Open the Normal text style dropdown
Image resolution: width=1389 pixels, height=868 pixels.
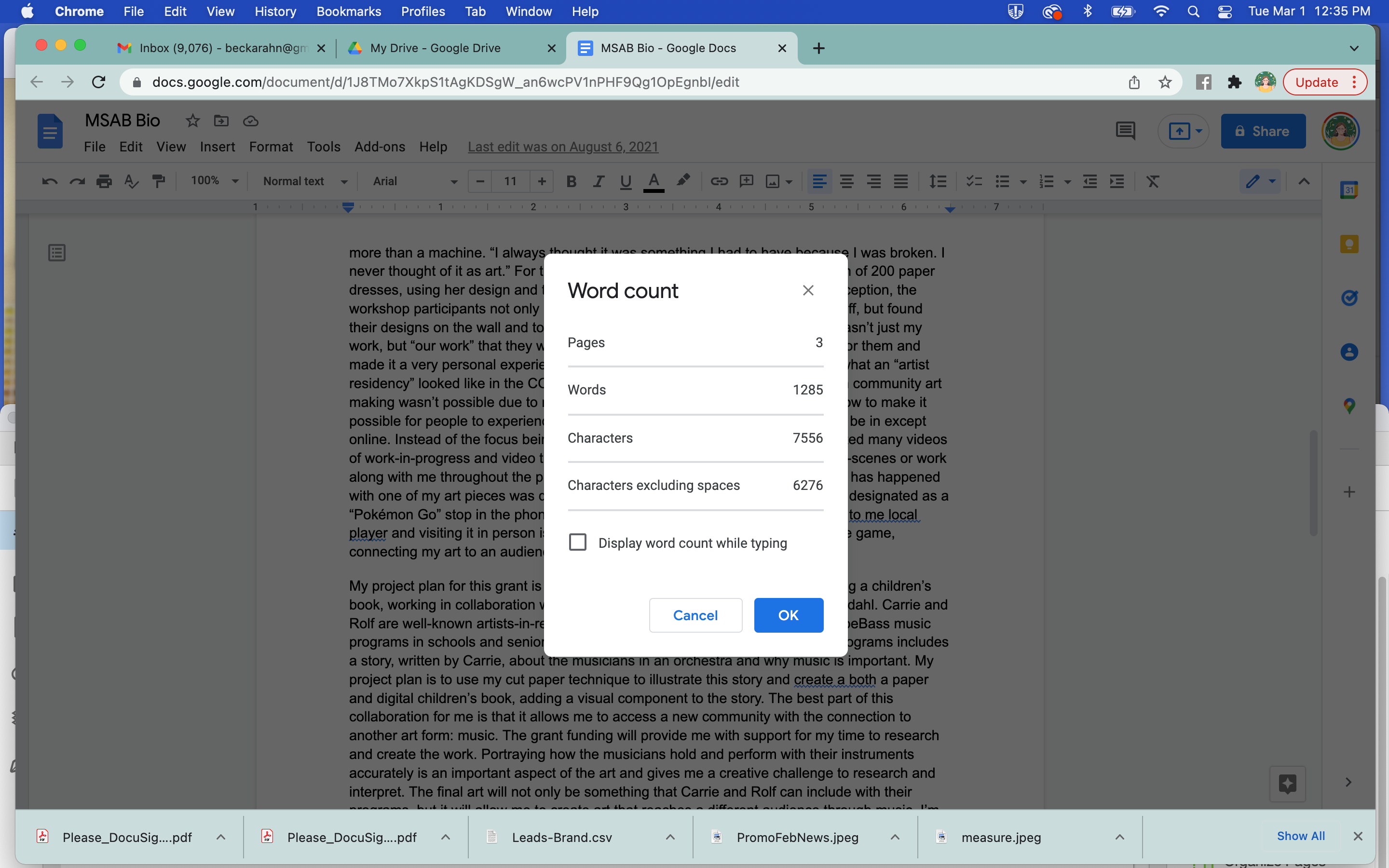coord(305,181)
